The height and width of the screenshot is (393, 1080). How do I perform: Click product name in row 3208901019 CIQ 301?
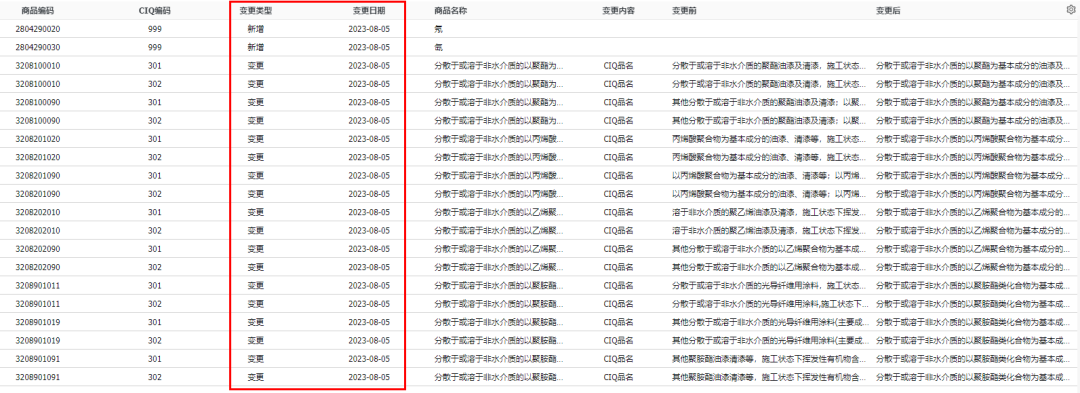(499, 322)
